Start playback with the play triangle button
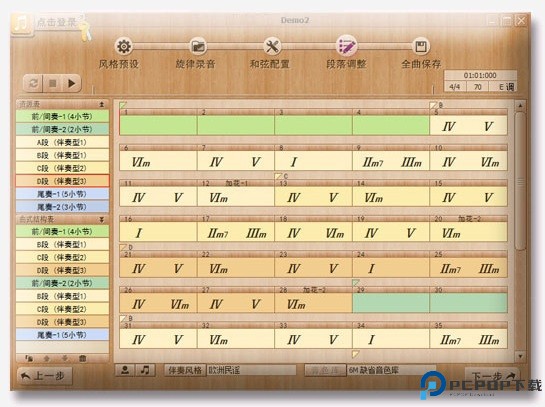This screenshot has width=545, height=407. (72, 83)
